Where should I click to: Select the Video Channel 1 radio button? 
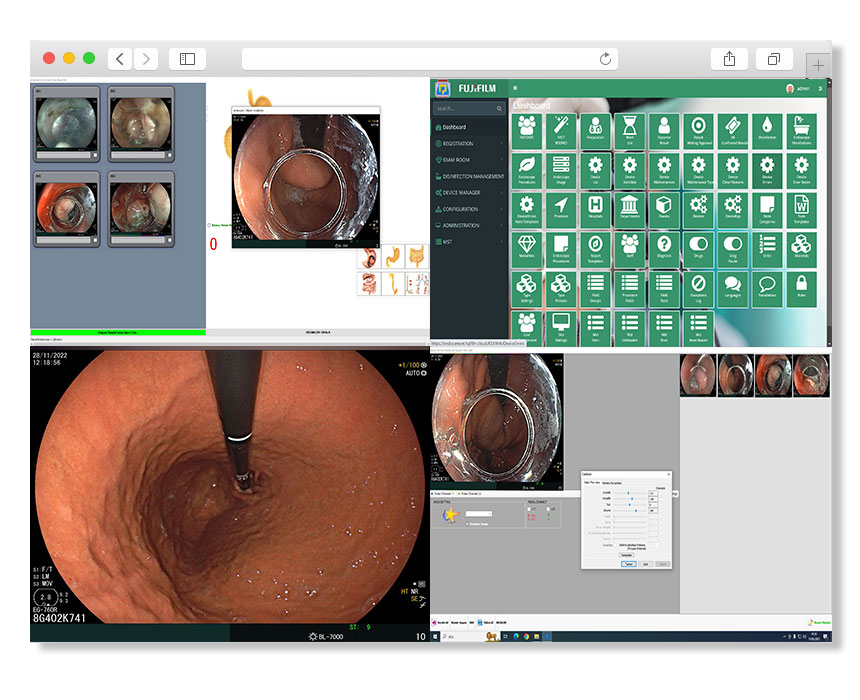pos(434,493)
